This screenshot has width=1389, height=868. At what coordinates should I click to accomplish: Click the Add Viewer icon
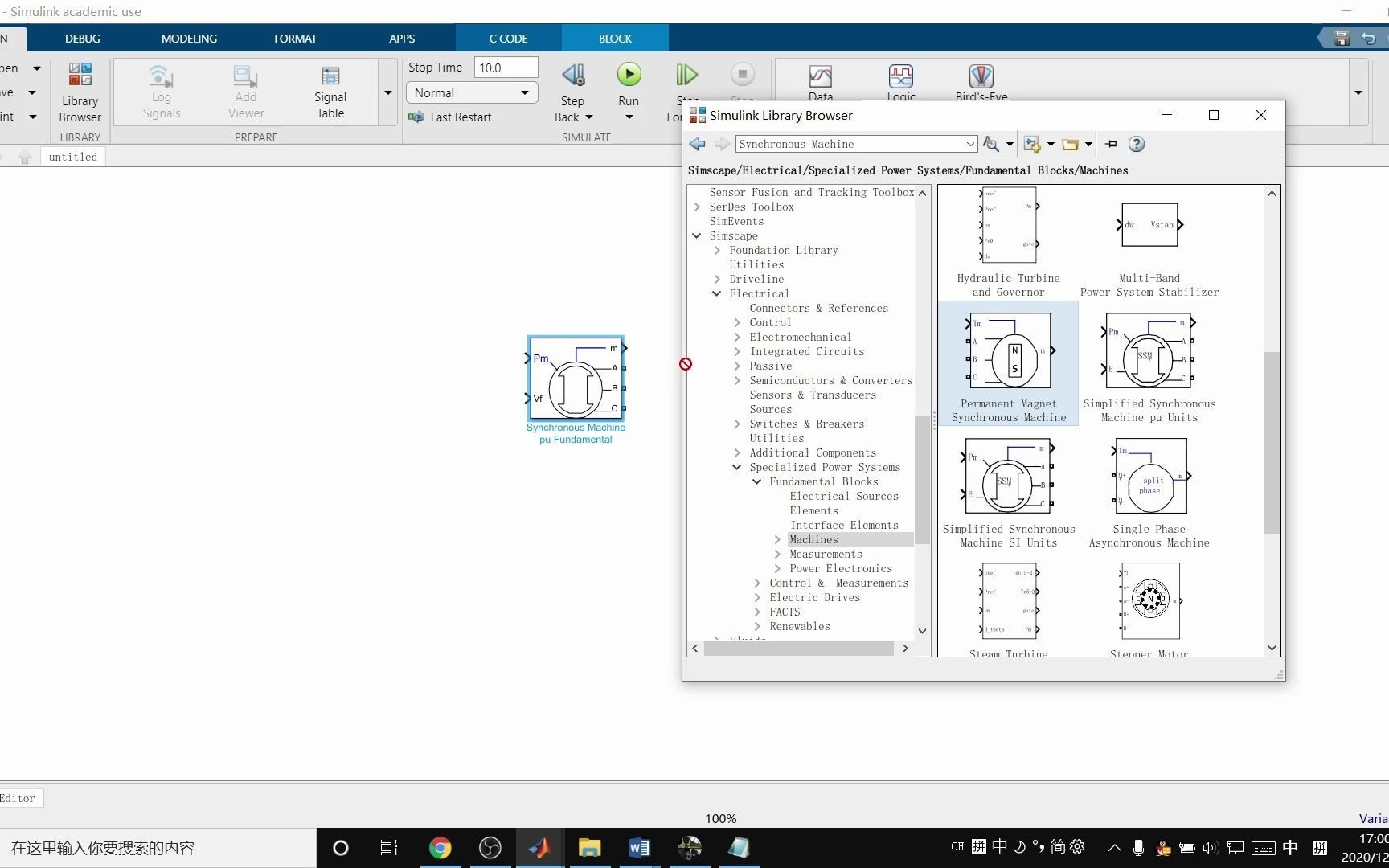tap(245, 76)
